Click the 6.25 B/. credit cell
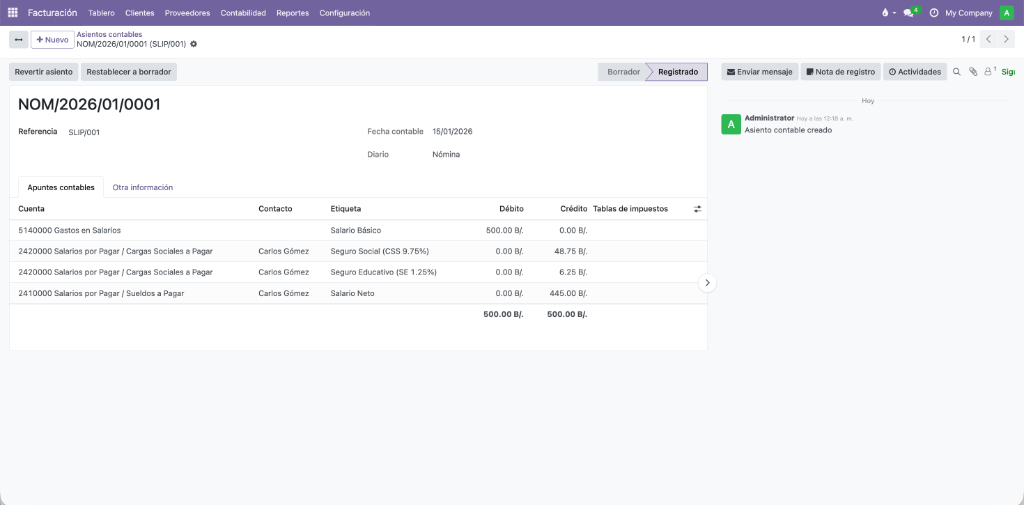The image size is (1024, 505). pyautogui.click(x=573, y=272)
